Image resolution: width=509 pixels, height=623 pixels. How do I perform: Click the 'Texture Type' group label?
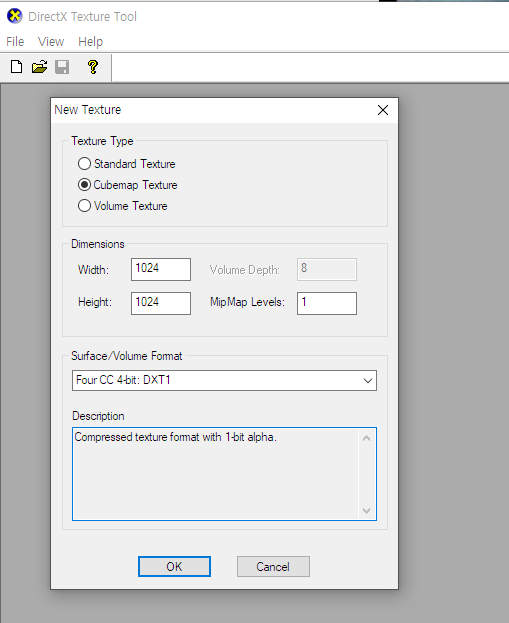tap(103, 141)
